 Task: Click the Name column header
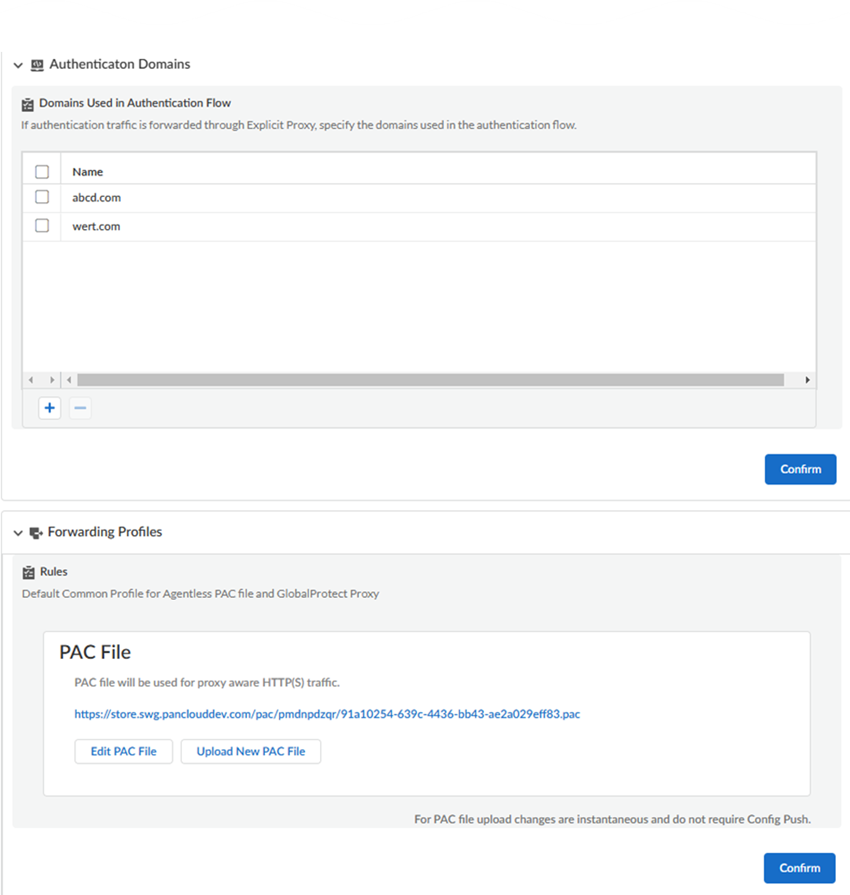pyautogui.click(x=88, y=172)
